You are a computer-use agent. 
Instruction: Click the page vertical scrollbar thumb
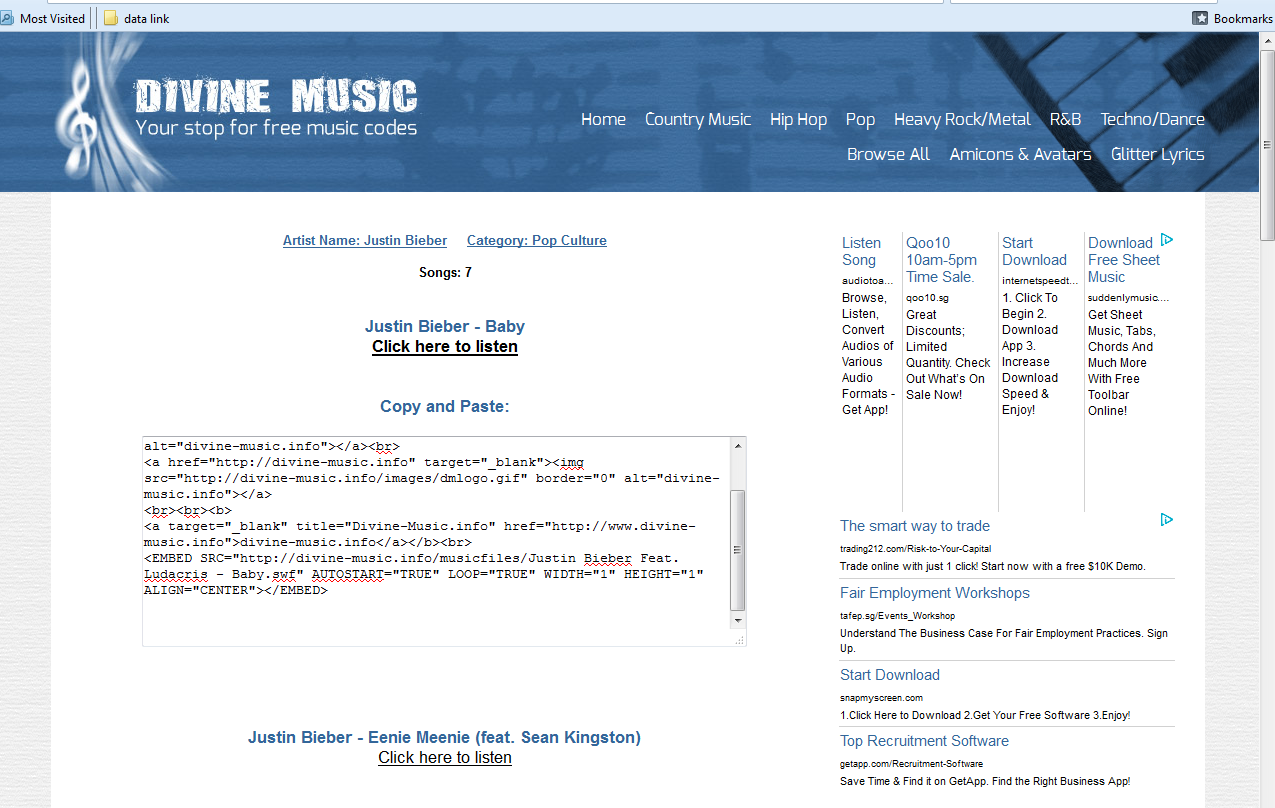pos(1267,145)
